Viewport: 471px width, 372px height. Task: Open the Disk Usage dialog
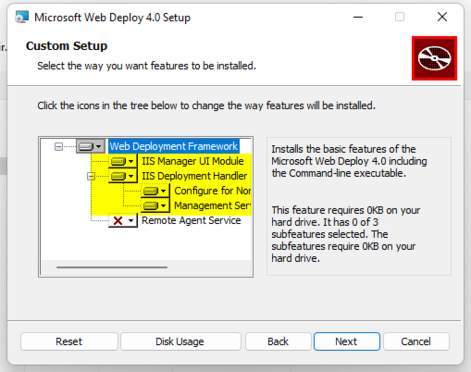pos(180,341)
